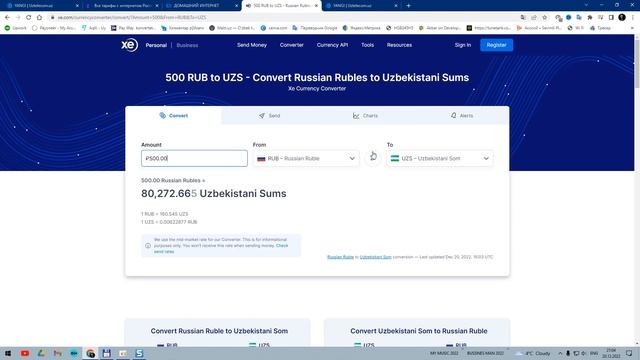Open the From currency RUB dropdown
The image size is (640, 360).
306,158
